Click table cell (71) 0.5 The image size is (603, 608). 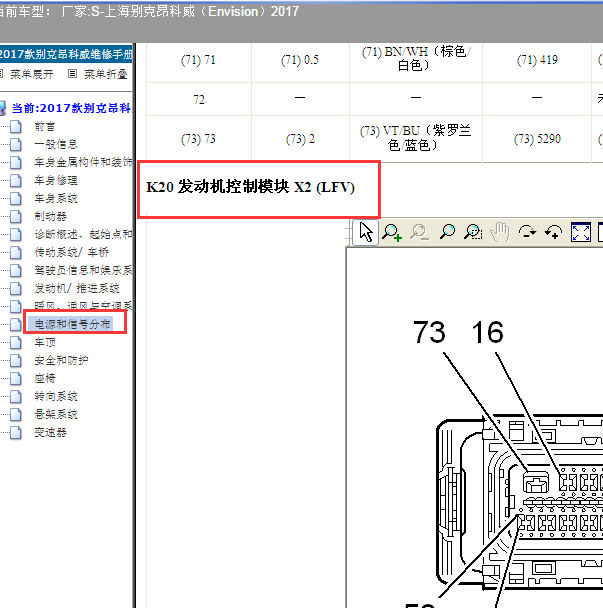[300, 60]
